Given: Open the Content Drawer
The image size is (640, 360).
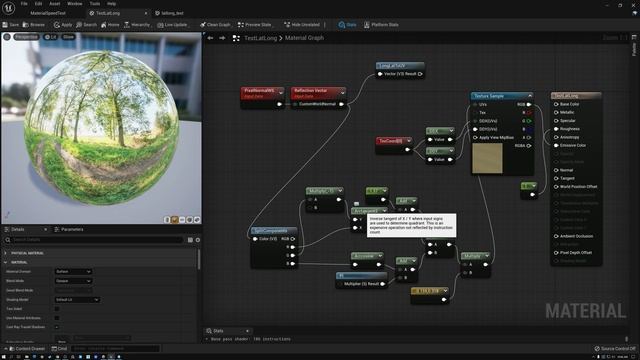Looking at the screenshot, I should [x=27, y=349].
